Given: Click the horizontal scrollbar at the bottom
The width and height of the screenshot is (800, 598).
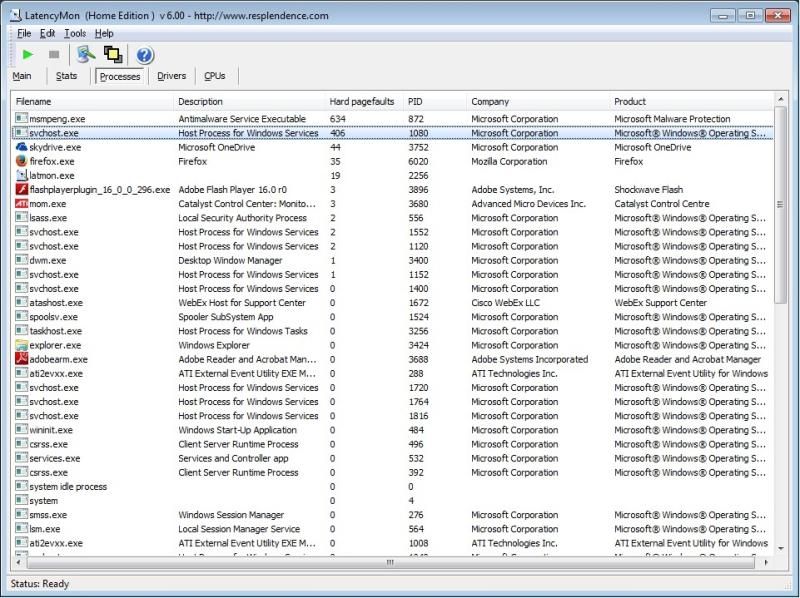Looking at the screenshot, I should pyautogui.click(x=390, y=564).
